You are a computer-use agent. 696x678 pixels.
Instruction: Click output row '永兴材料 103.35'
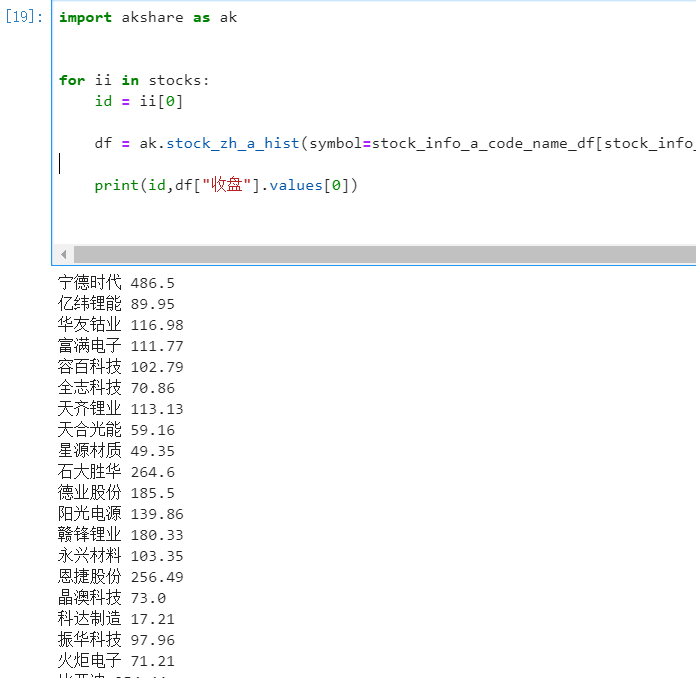pyautogui.click(x=120, y=556)
